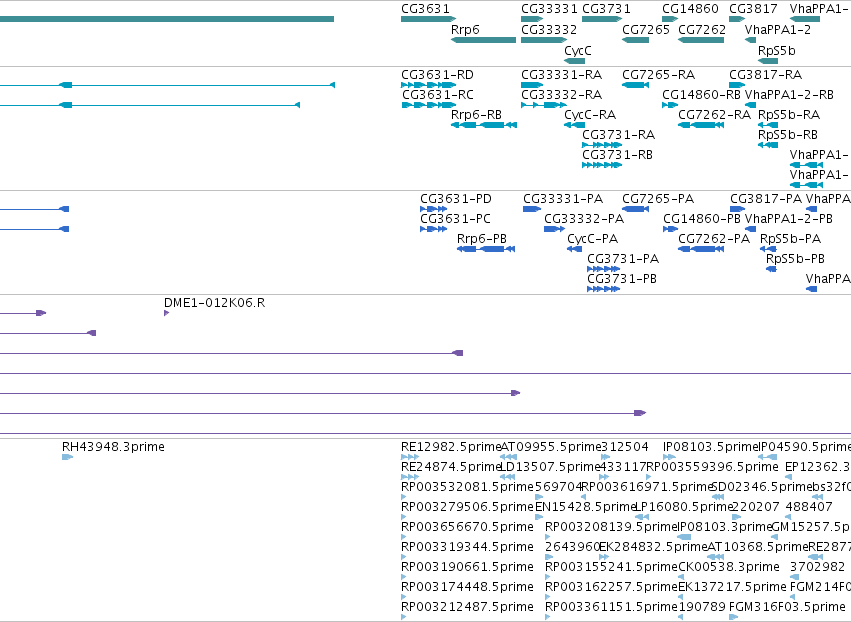This screenshot has width=851, height=622.
Task: Select protein CG7262-PA
Action: [x=714, y=239]
